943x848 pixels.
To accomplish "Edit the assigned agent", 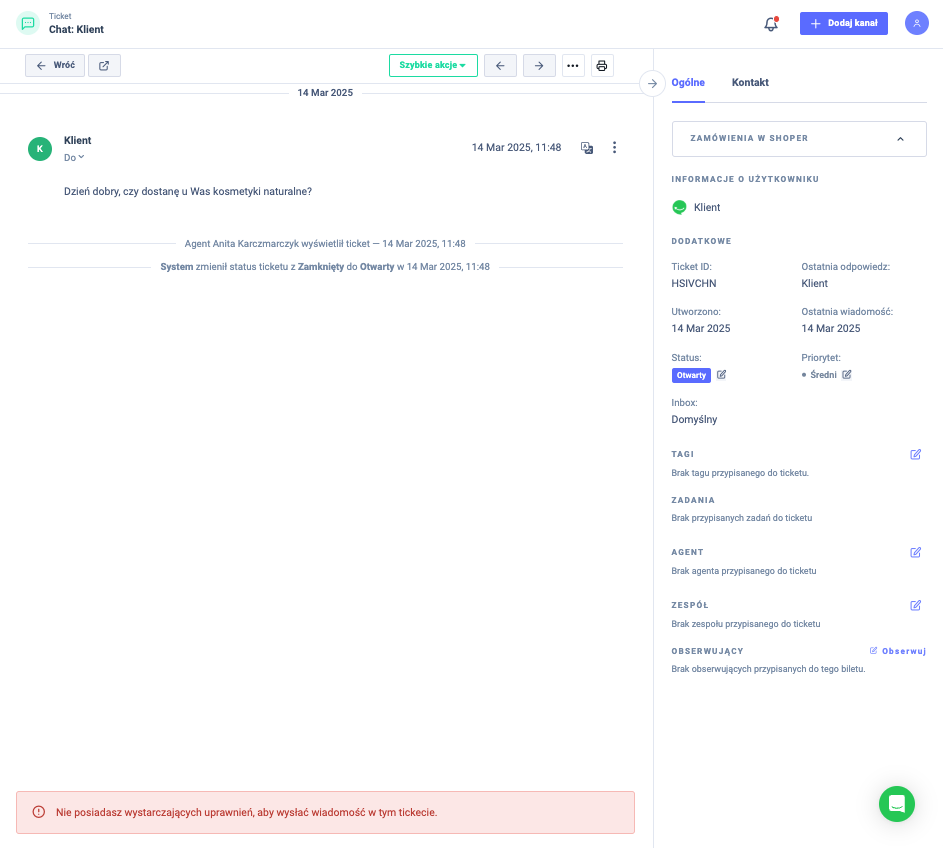I will (915, 552).
